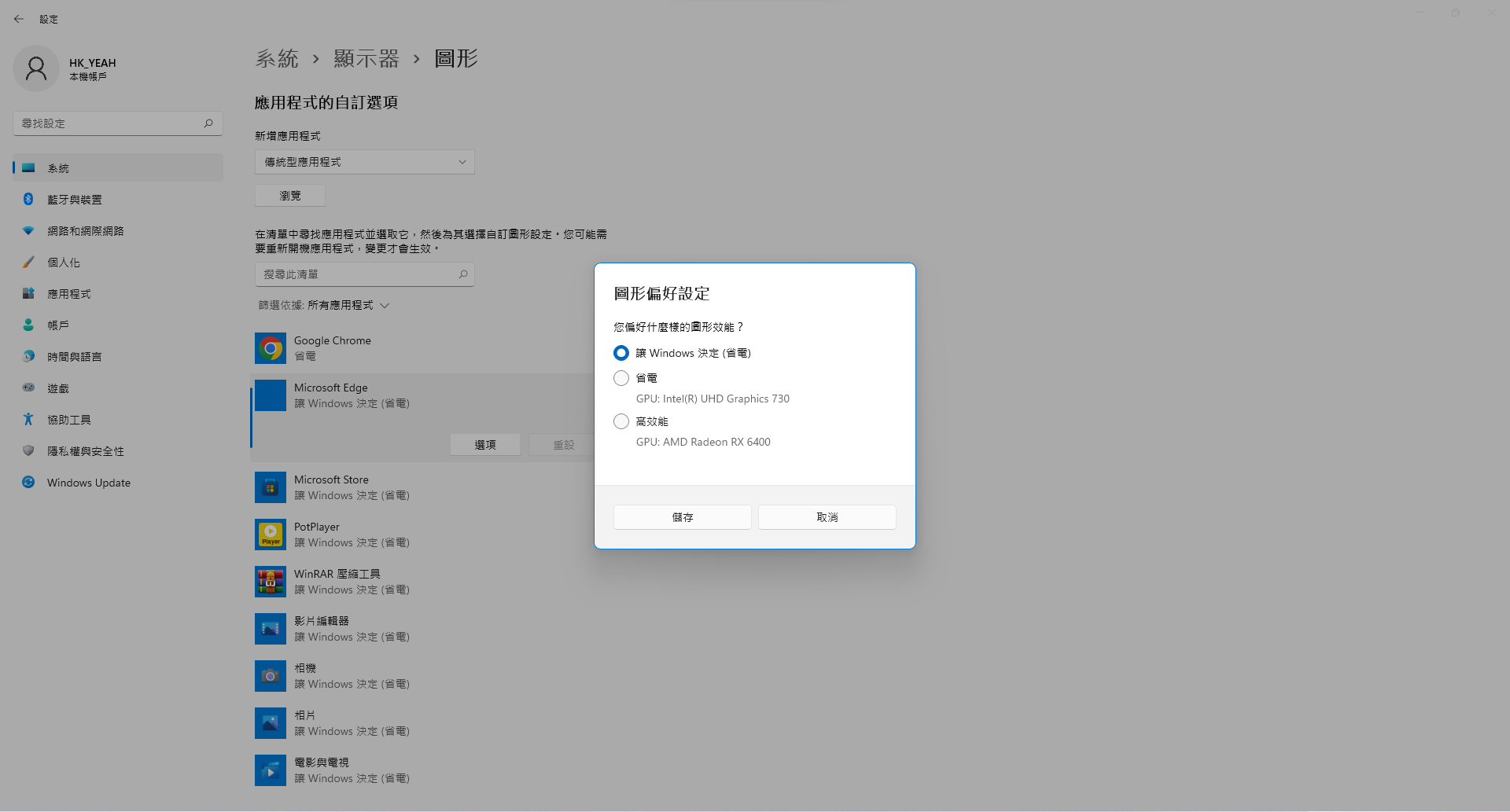Open HK_YEAH user profile avatar
This screenshot has width=1510, height=812.
[x=36, y=69]
